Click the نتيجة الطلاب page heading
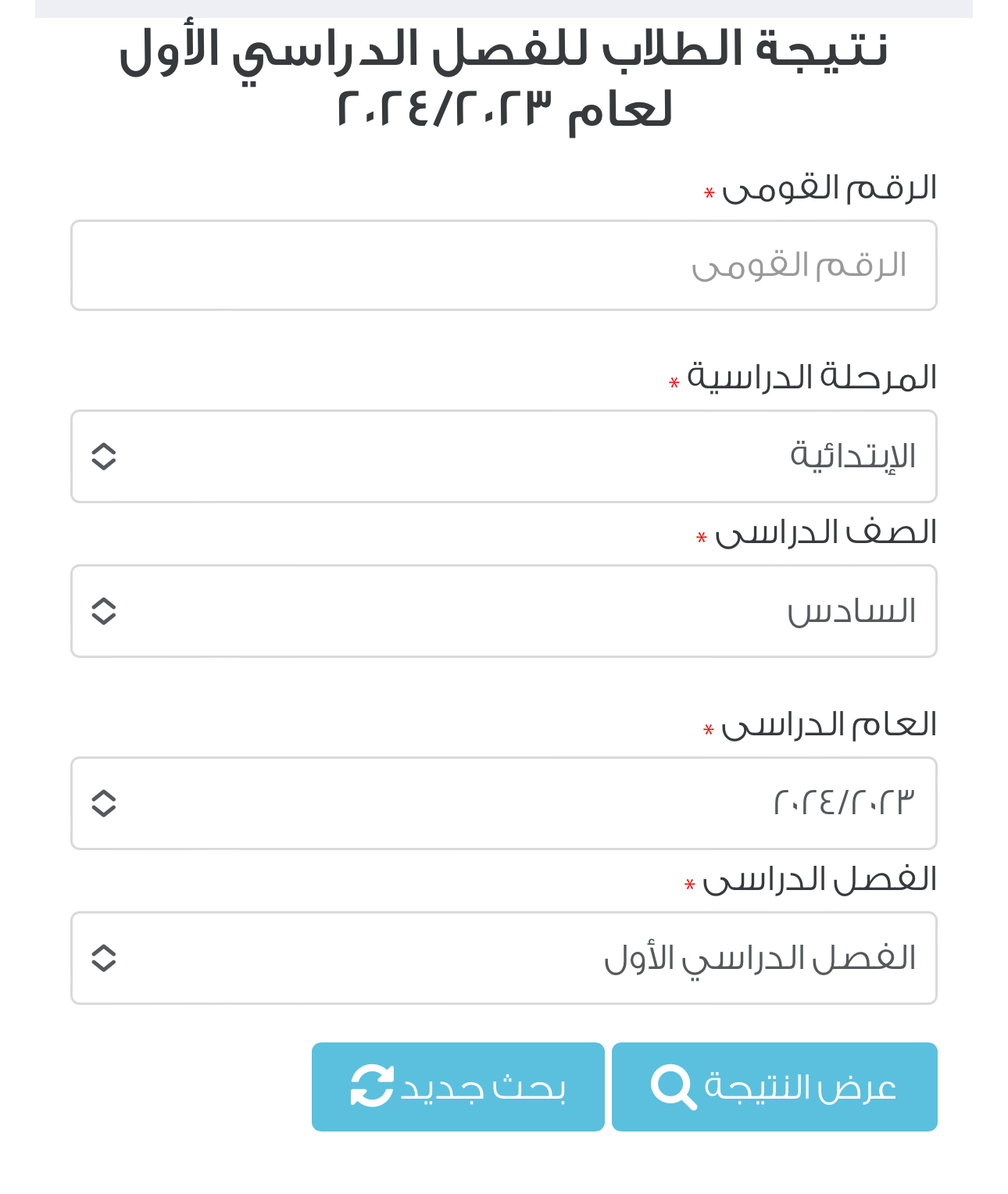Image resolution: width=1008 pixels, height=1194 pixels. [x=504, y=78]
